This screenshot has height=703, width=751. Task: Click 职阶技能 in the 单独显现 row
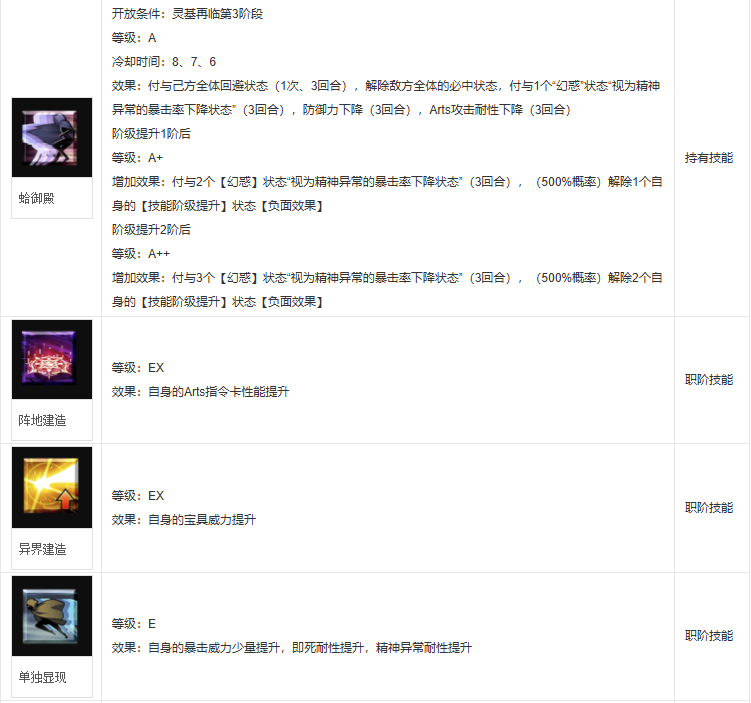pyautogui.click(x=709, y=635)
